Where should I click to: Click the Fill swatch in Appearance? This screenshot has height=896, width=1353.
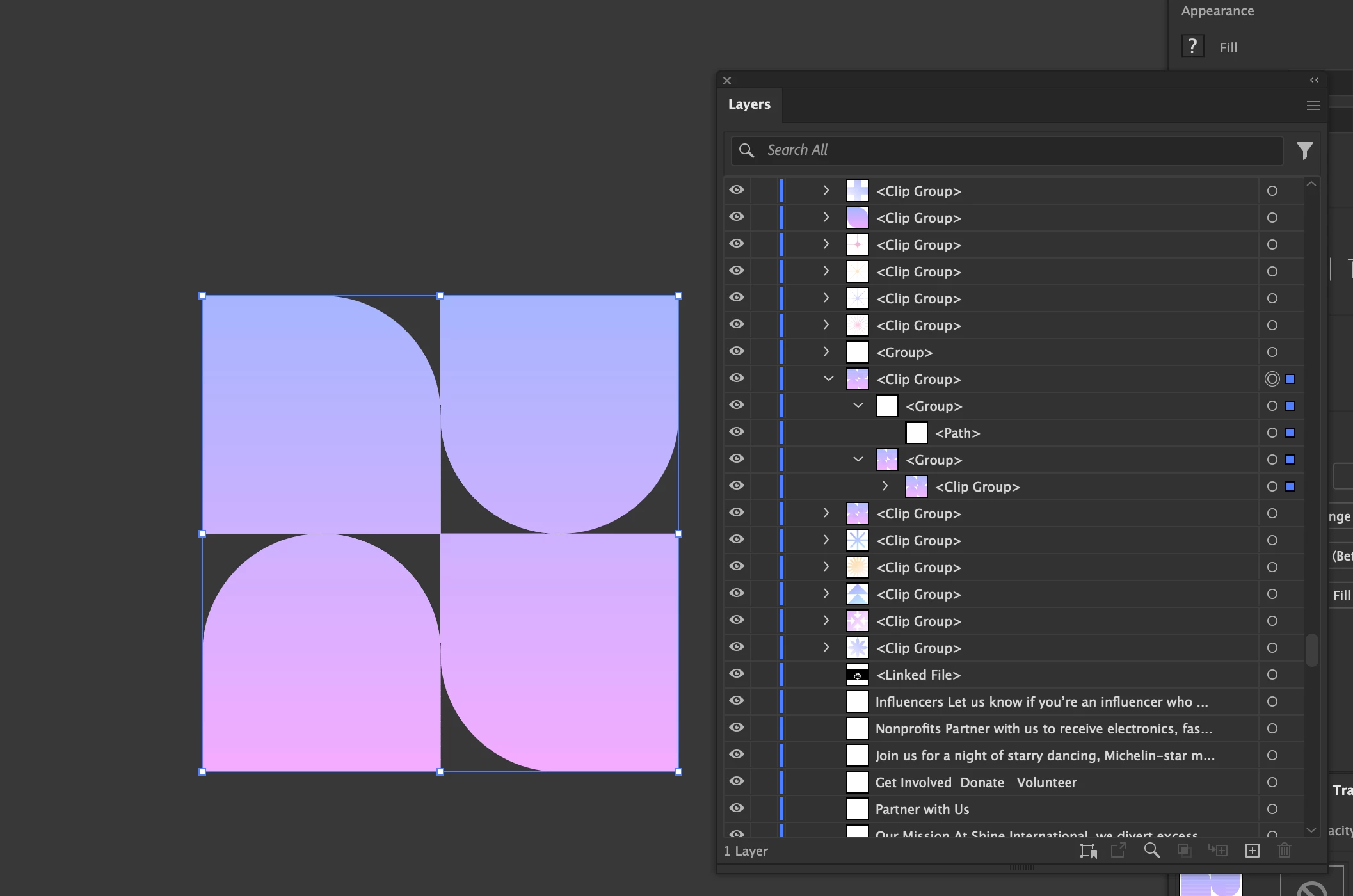[x=1192, y=47]
